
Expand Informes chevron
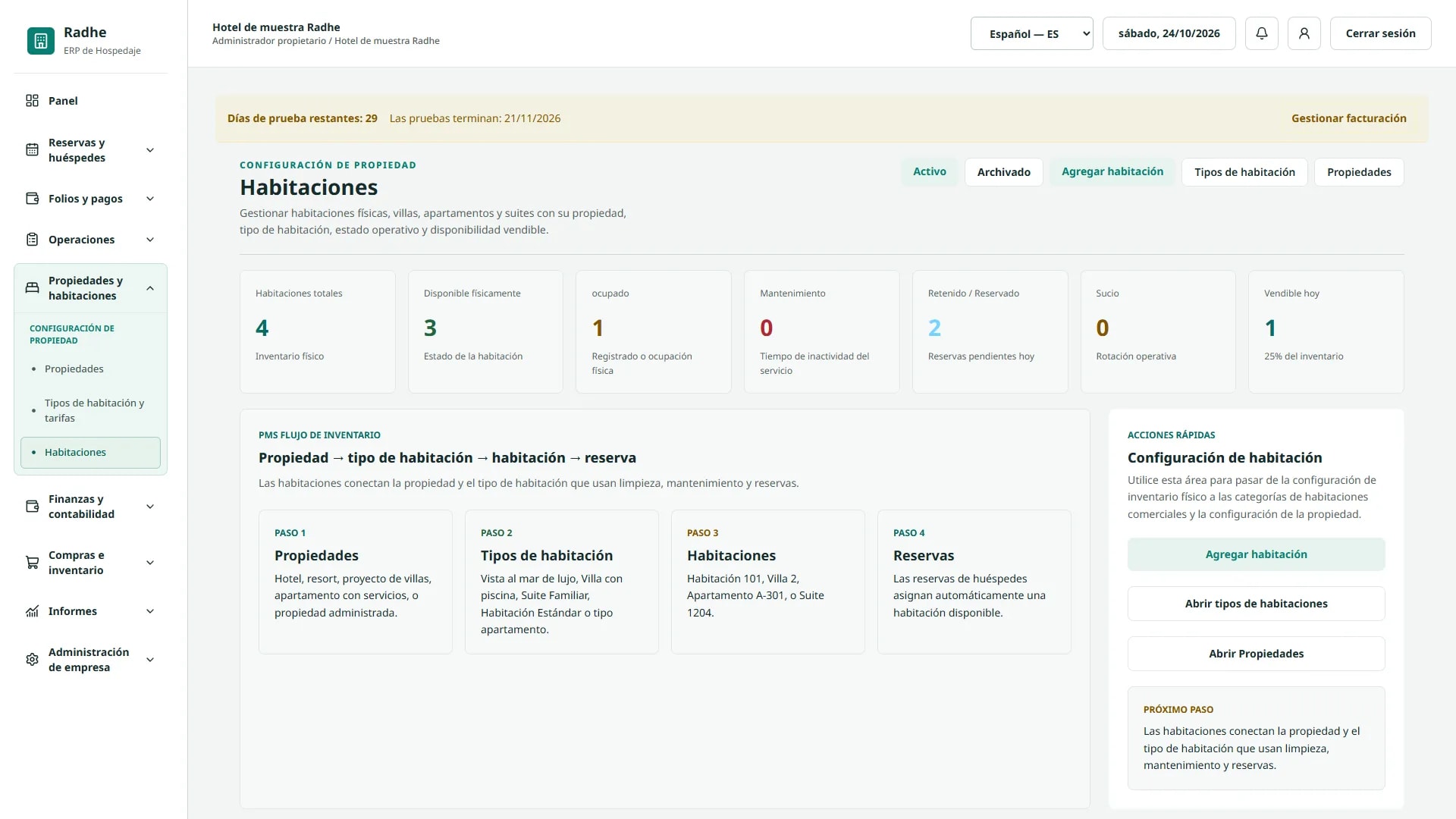(x=150, y=611)
